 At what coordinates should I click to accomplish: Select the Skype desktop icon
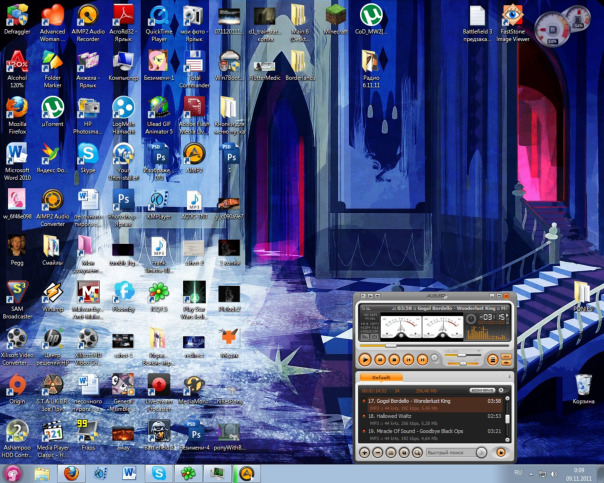(x=88, y=153)
